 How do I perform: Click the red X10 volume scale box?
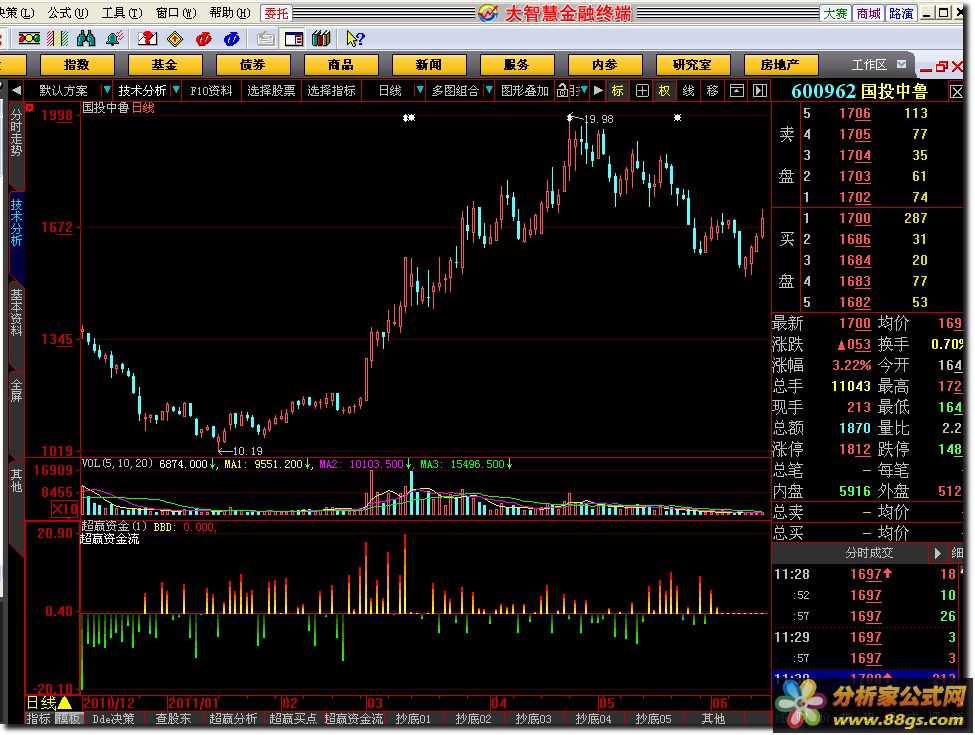point(64,509)
